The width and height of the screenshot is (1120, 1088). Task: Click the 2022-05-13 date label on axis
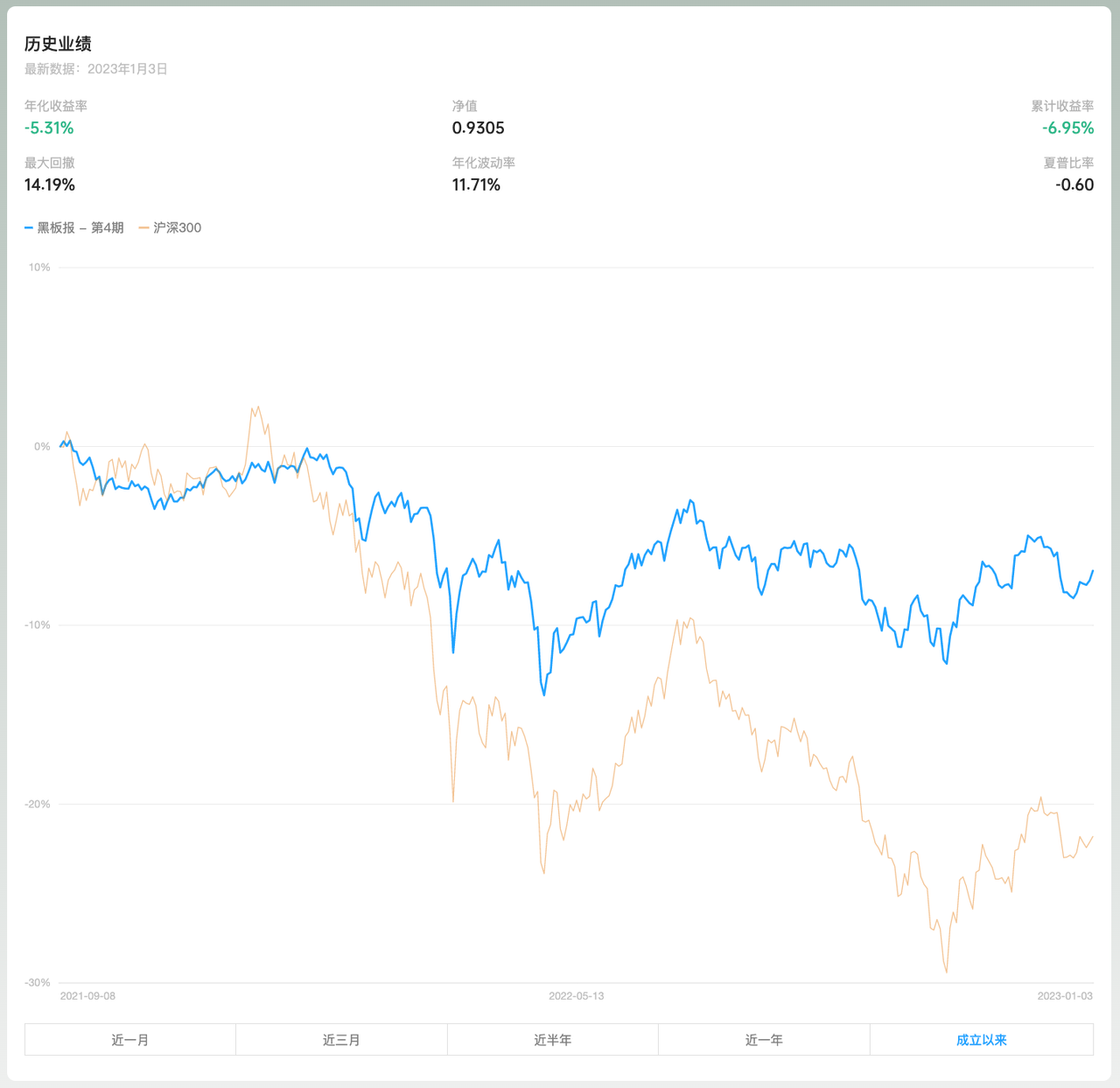(x=576, y=996)
